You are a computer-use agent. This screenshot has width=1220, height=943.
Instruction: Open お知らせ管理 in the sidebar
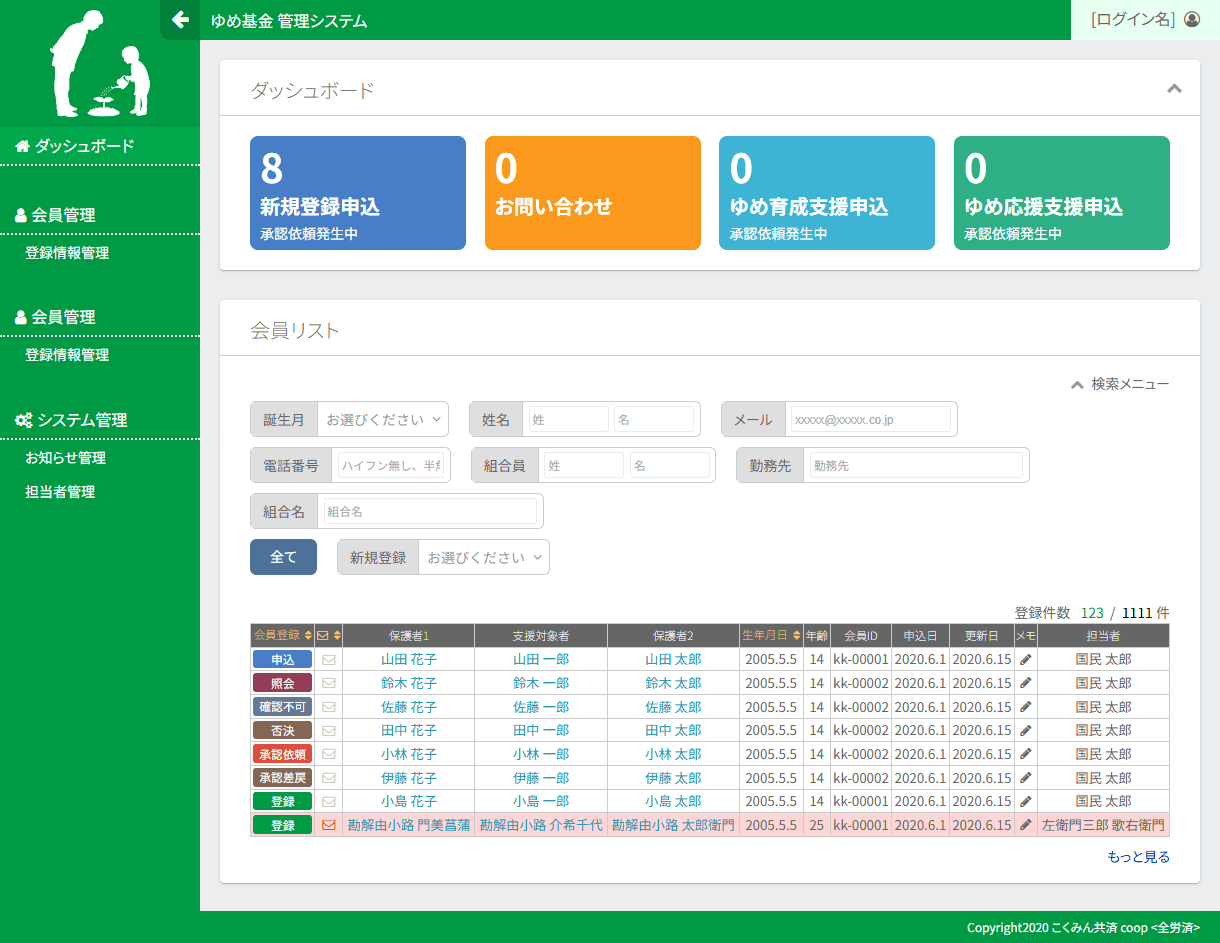(x=66, y=458)
